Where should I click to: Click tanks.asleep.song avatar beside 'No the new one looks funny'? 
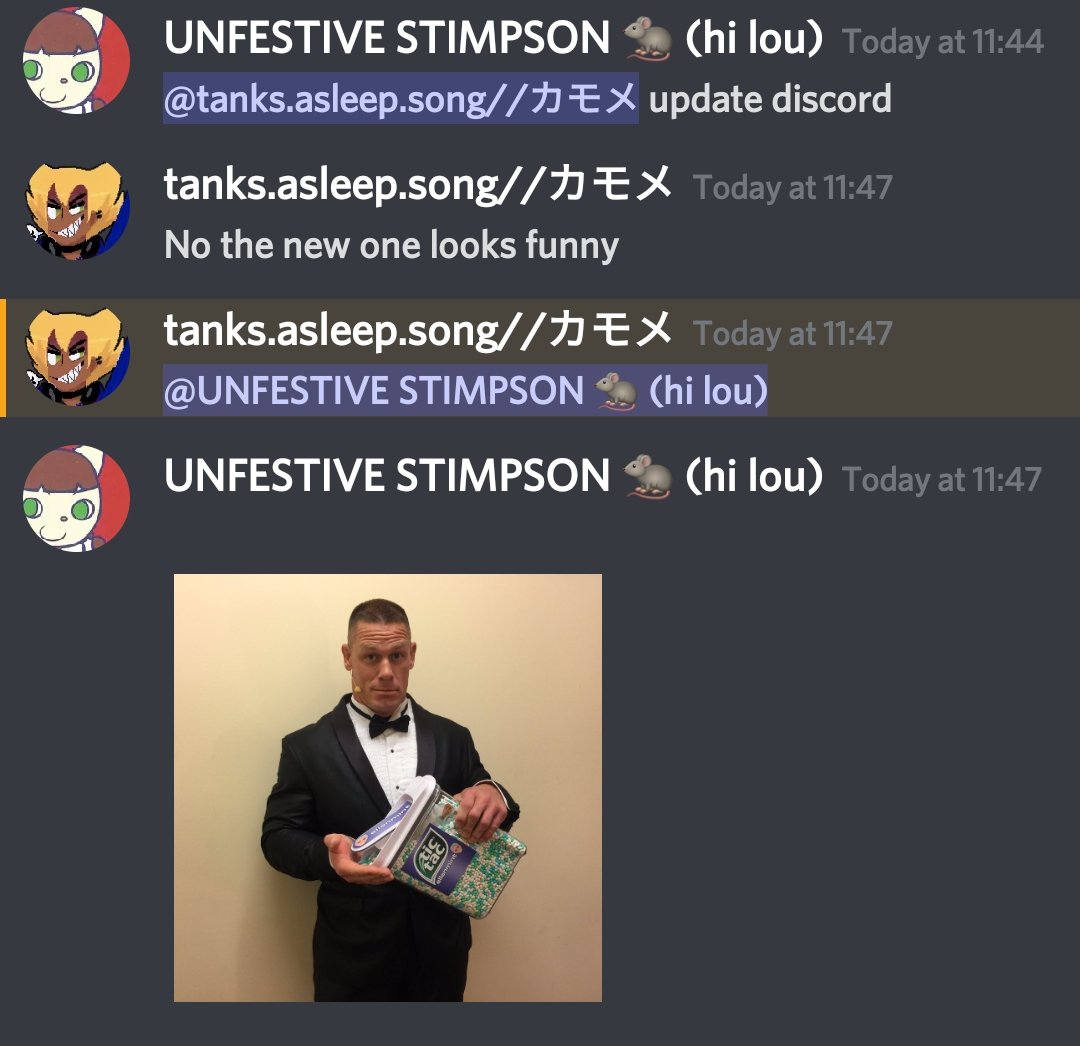click(x=76, y=209)
